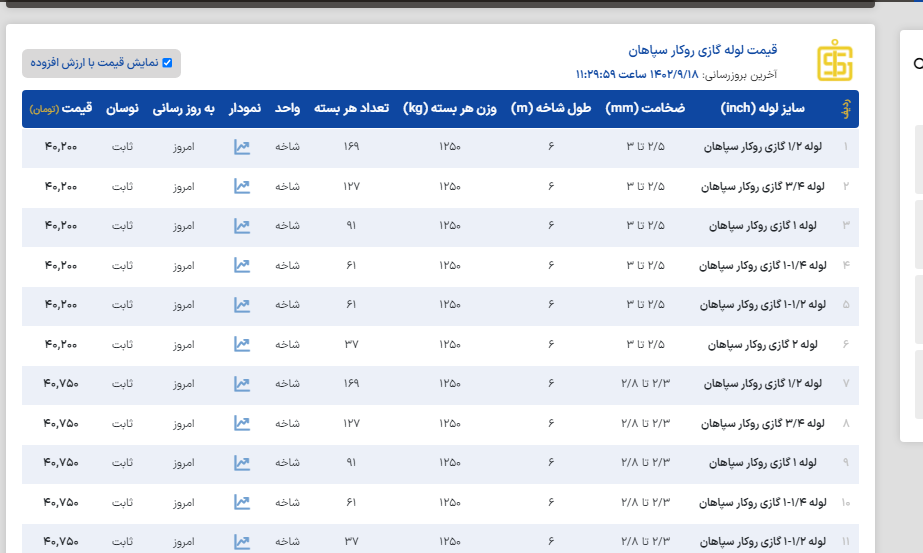Image resolution: width=923 pixels, height=553 pixels.
Task: Toggle the نمایش قیمت با ارزش افزوده checkbox
Action: pyautogui.click(x=167, y=63)
